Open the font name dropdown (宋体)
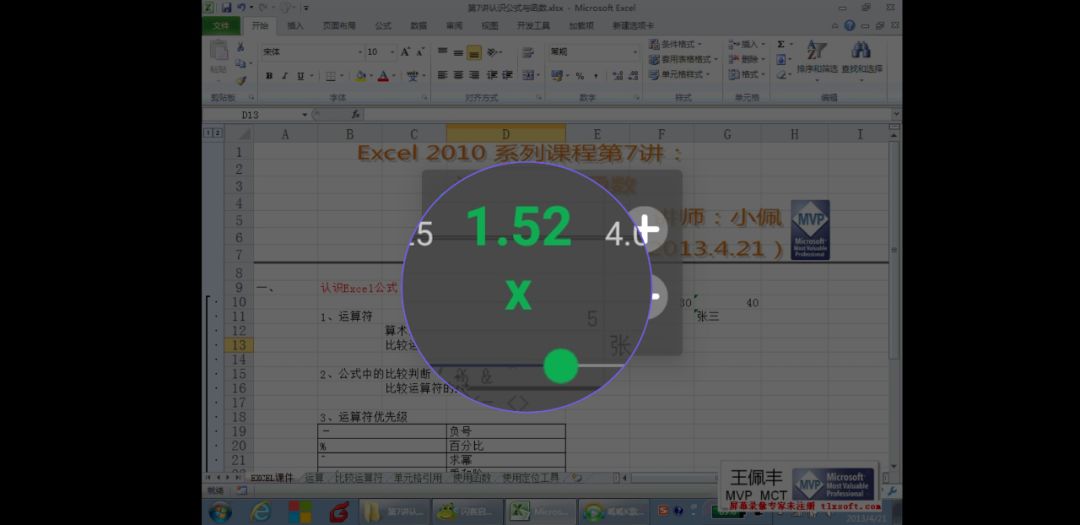The width and height of the screenshot is (1080, 525). pos(360,52)
